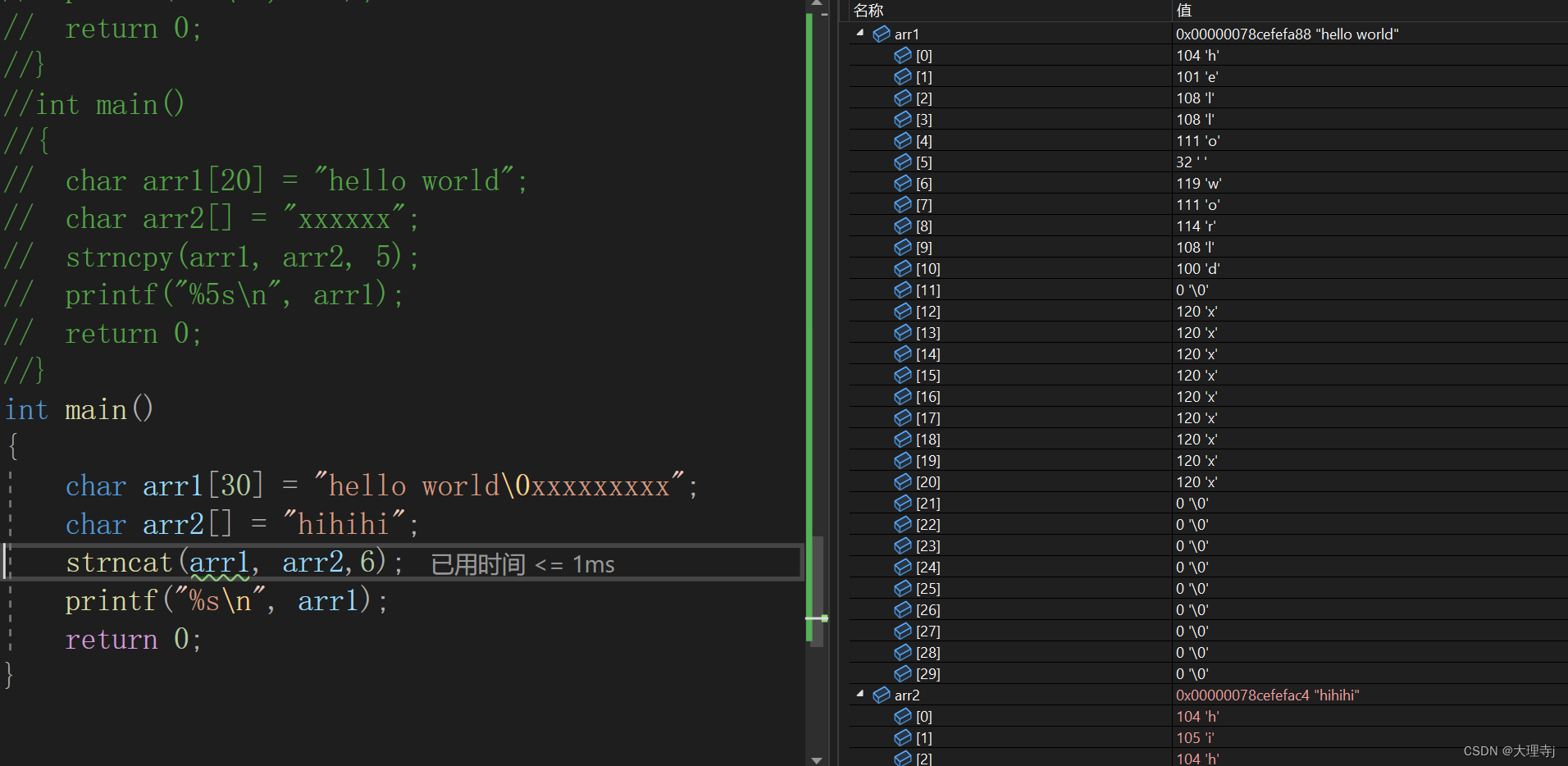Click arr1 element [14] cube icon
Viewport: 1568px width, 766px height.
click(x=903, y=353)
